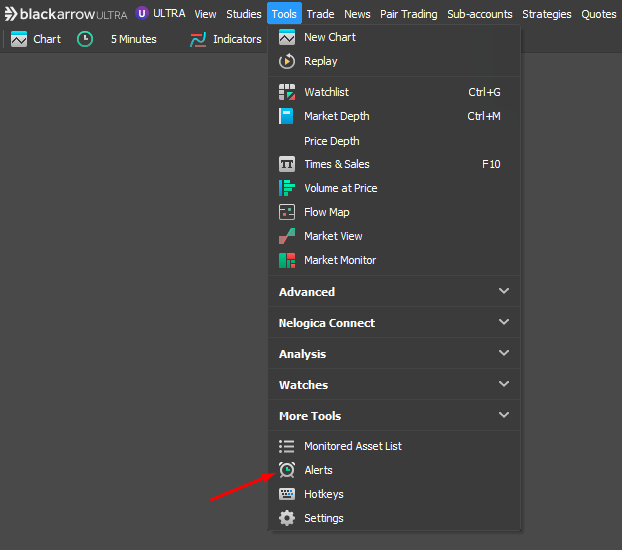
Task: Select Price Depth menu entry
Action: pos(332,141)
